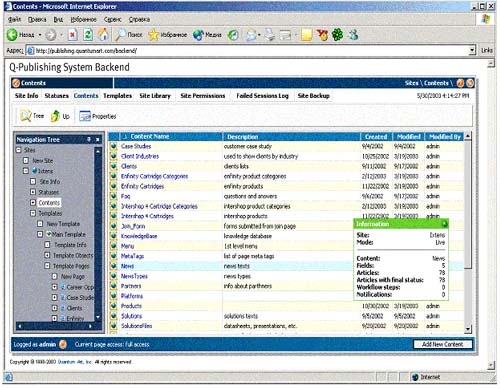500x389 pixels.
Task: Open the Quantum Art, Inc. copyright link
Action: point(75,362)
